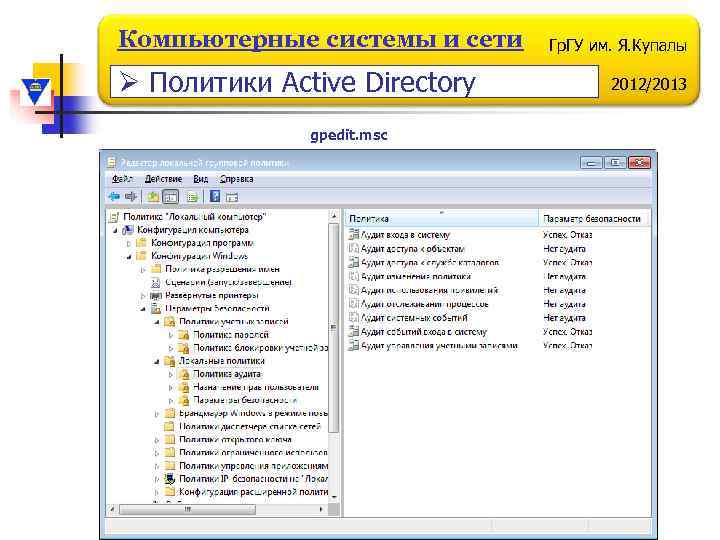This screenshot has height=540, width=720.
Task: Click icon of Аудит входа в систему
Action: point(353,235)
